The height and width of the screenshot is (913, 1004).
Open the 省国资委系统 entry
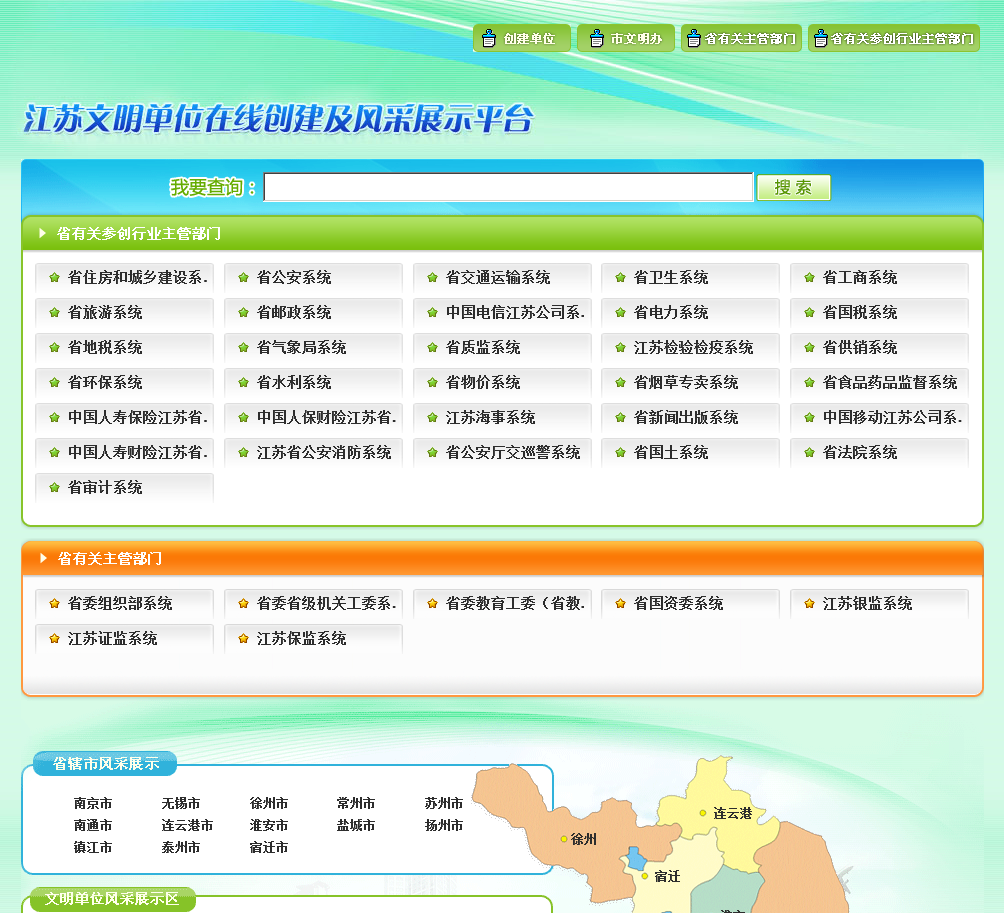[678, 604]
